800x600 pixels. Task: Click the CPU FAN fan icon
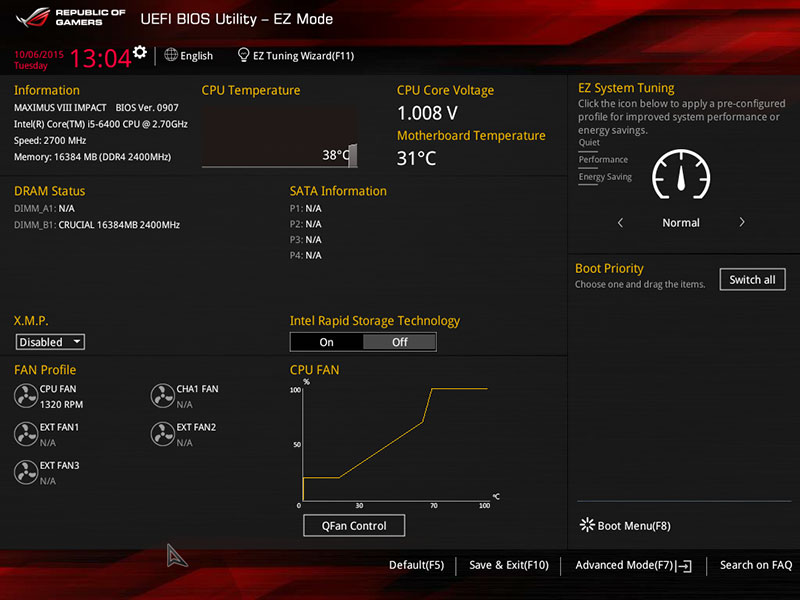26,396
